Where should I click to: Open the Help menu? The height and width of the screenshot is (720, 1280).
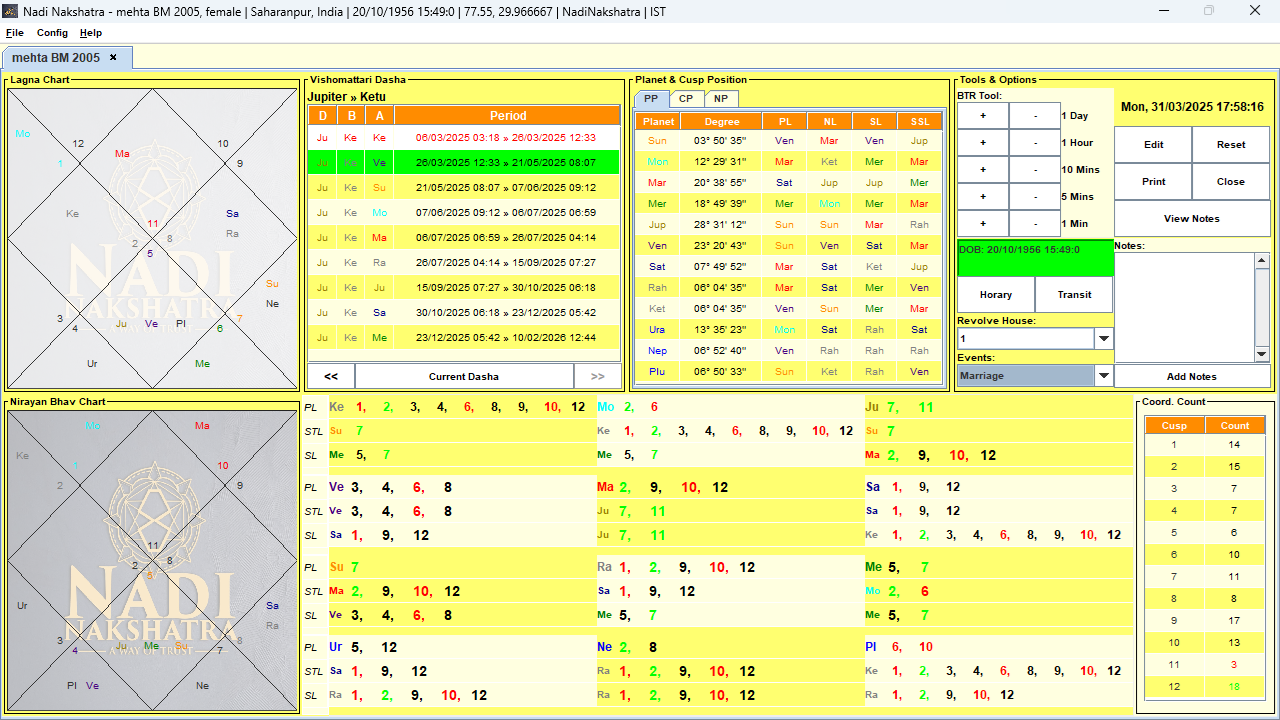point(91,33)
